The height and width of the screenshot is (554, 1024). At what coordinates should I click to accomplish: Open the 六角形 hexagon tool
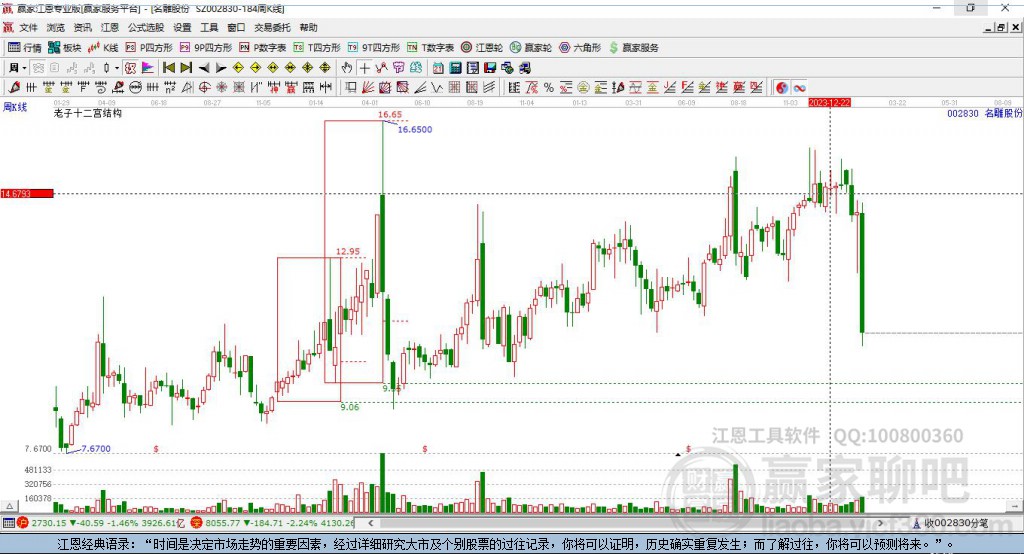580,48
